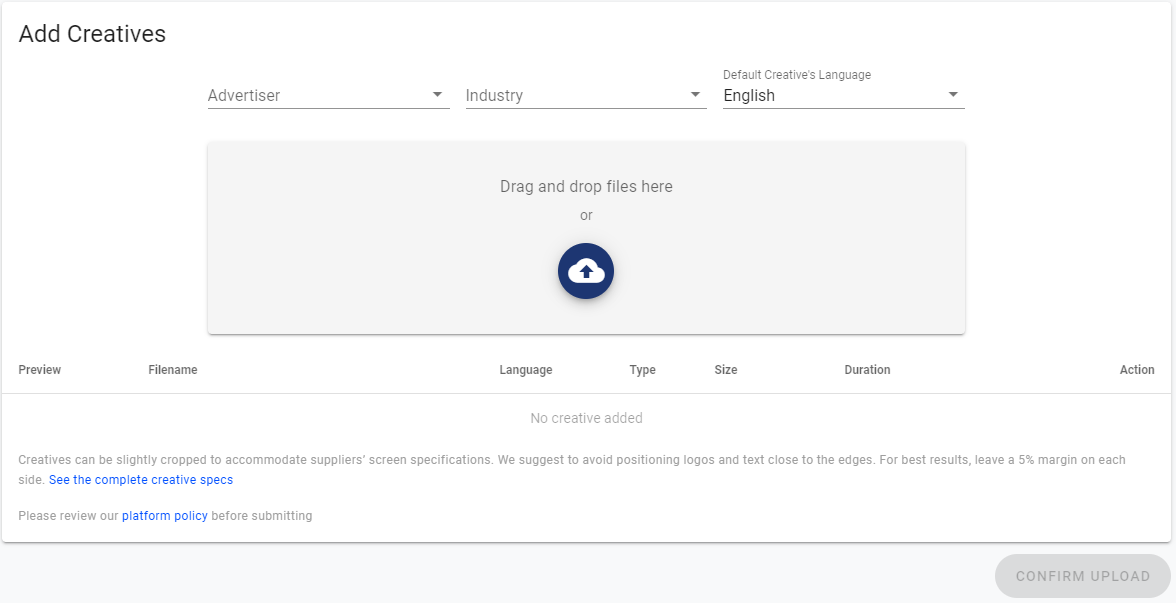Open the Industry dropdown

pyautogui.click(x=586, y=95)
